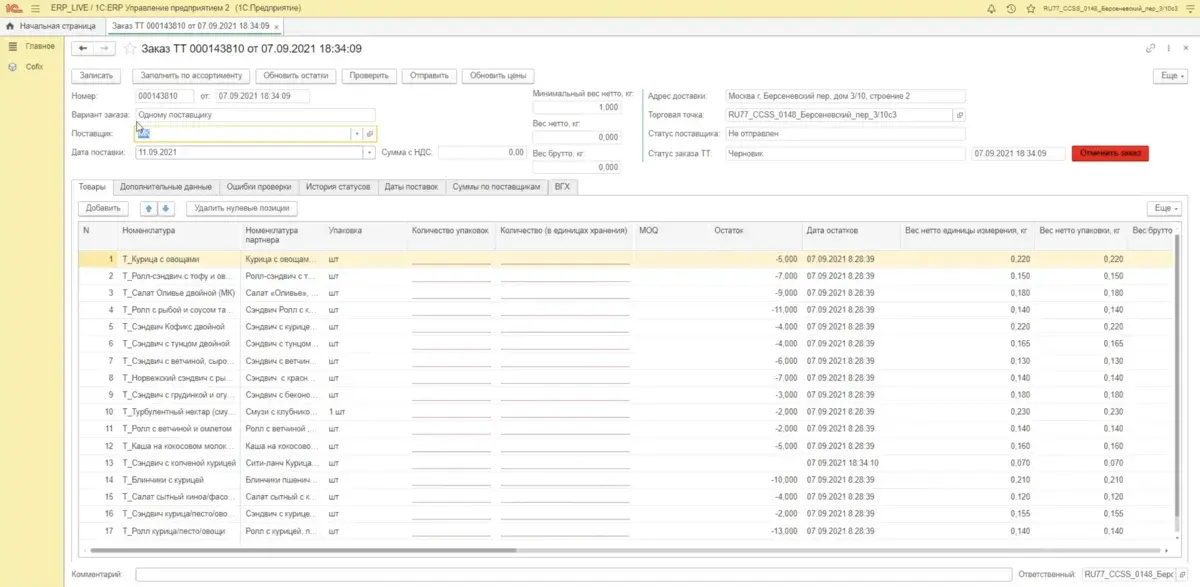Copy link to the order document
This screenshot has width=1200, height=587.
(x=1151, y=48)
